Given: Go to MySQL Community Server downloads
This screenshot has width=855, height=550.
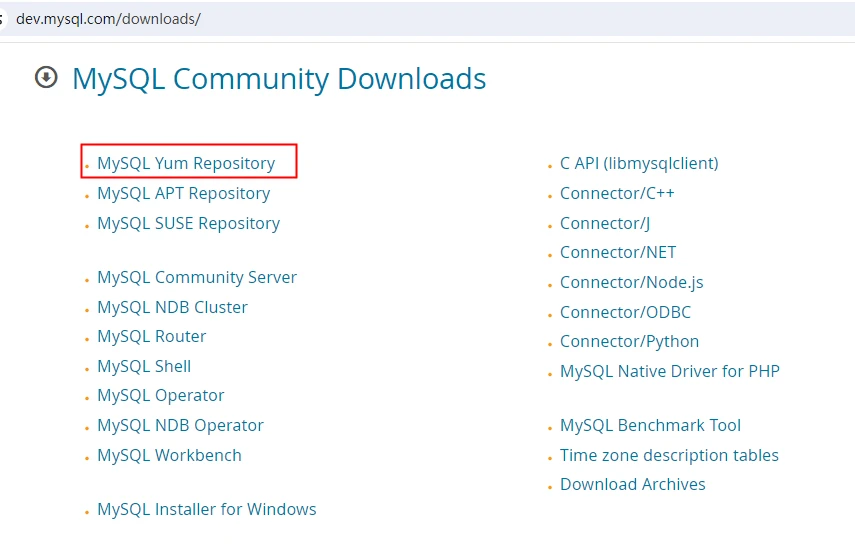Looking at the screenshot, I should pos(197,277).
